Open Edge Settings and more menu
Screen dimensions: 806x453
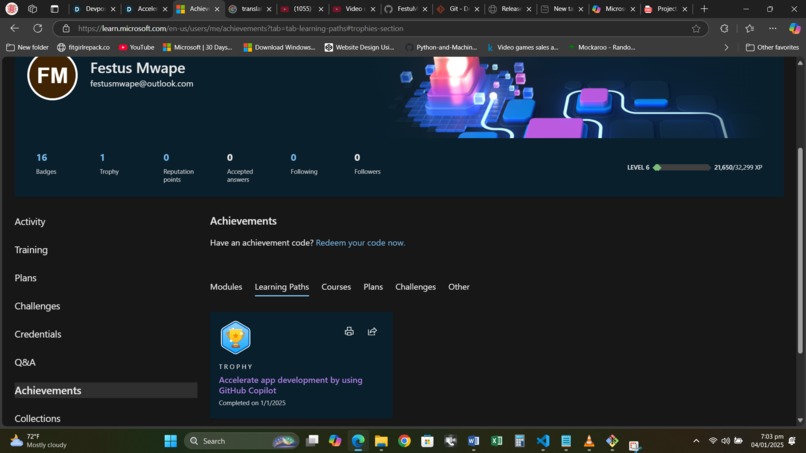pos(773,28)
